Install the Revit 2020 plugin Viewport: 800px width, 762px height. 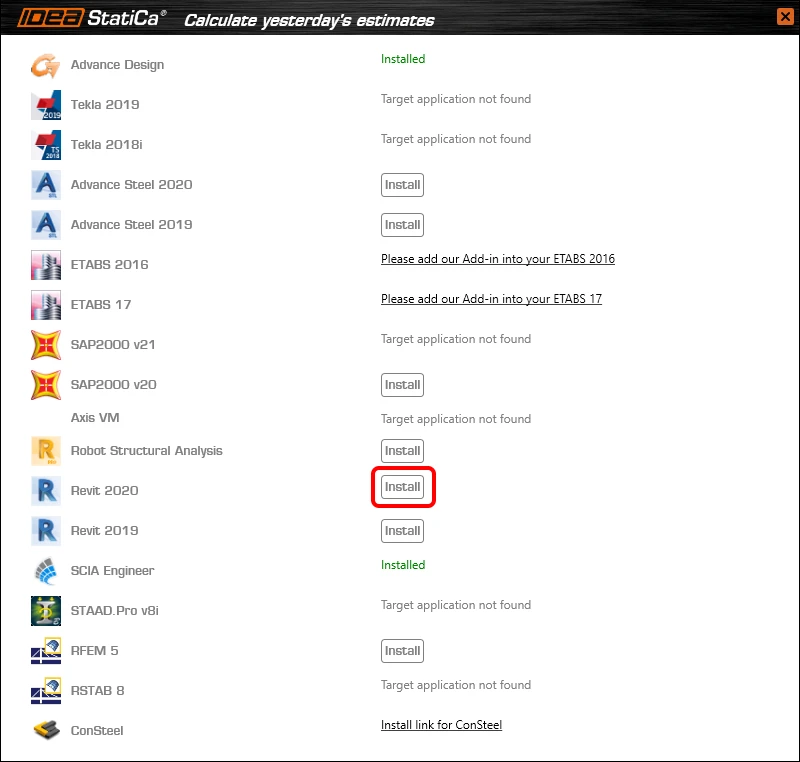[x=402, y=487]
